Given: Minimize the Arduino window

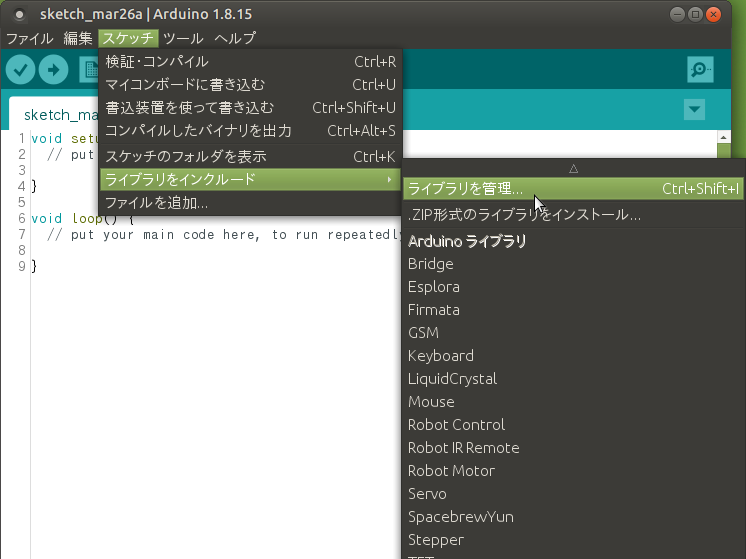Looking at the screenshot, I should 677,14.
